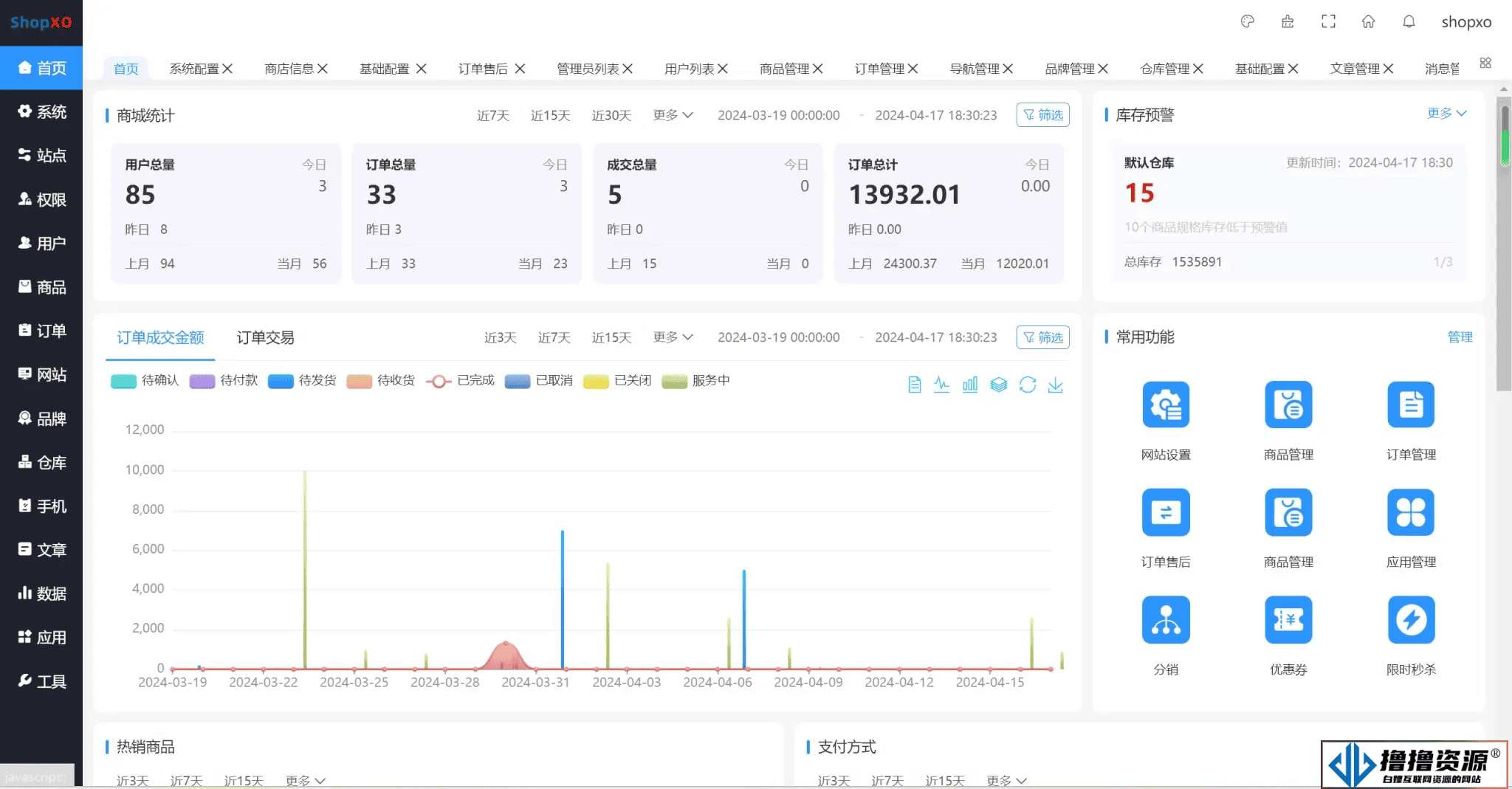Expand 更多 in 商城统计 range options
This screenshot has height=789, width=1512.
coord(673,115)
